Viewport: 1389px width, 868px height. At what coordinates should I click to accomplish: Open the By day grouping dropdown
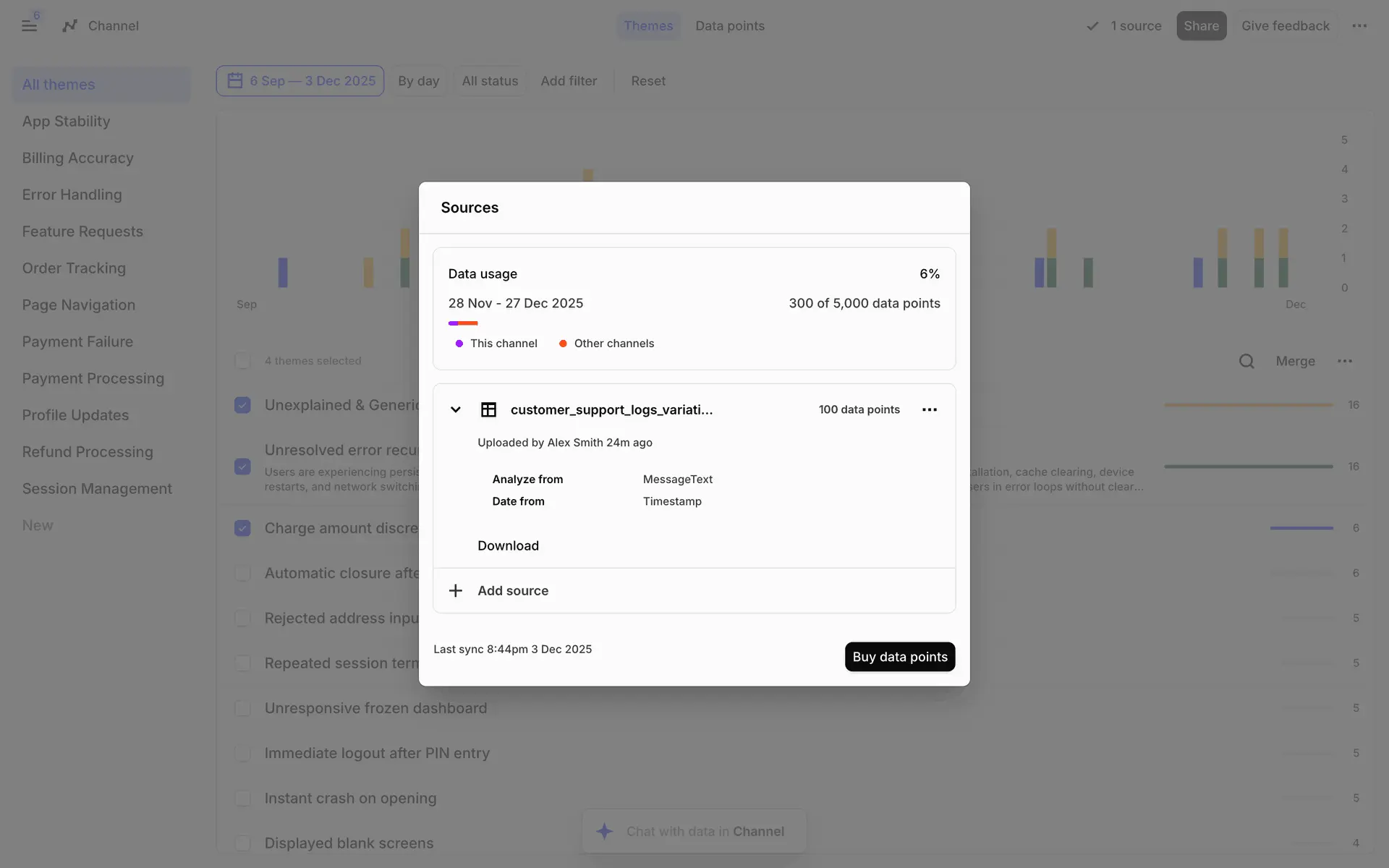(418, 81)
